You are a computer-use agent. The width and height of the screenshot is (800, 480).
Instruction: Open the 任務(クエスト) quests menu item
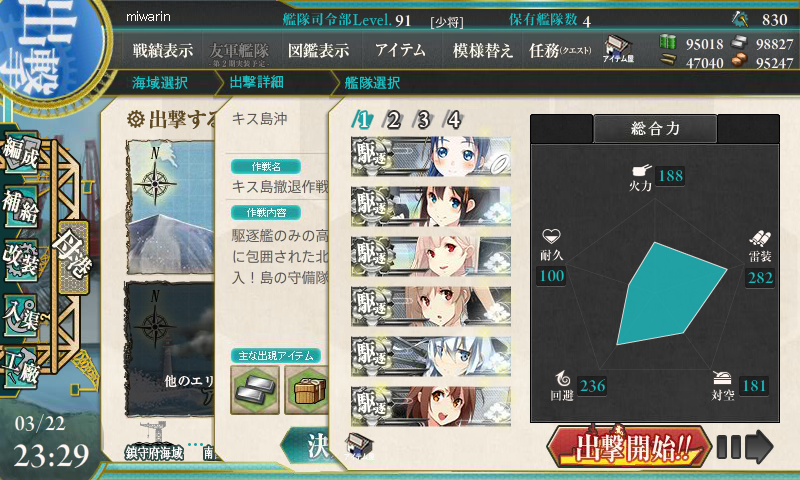pos(560,50)
